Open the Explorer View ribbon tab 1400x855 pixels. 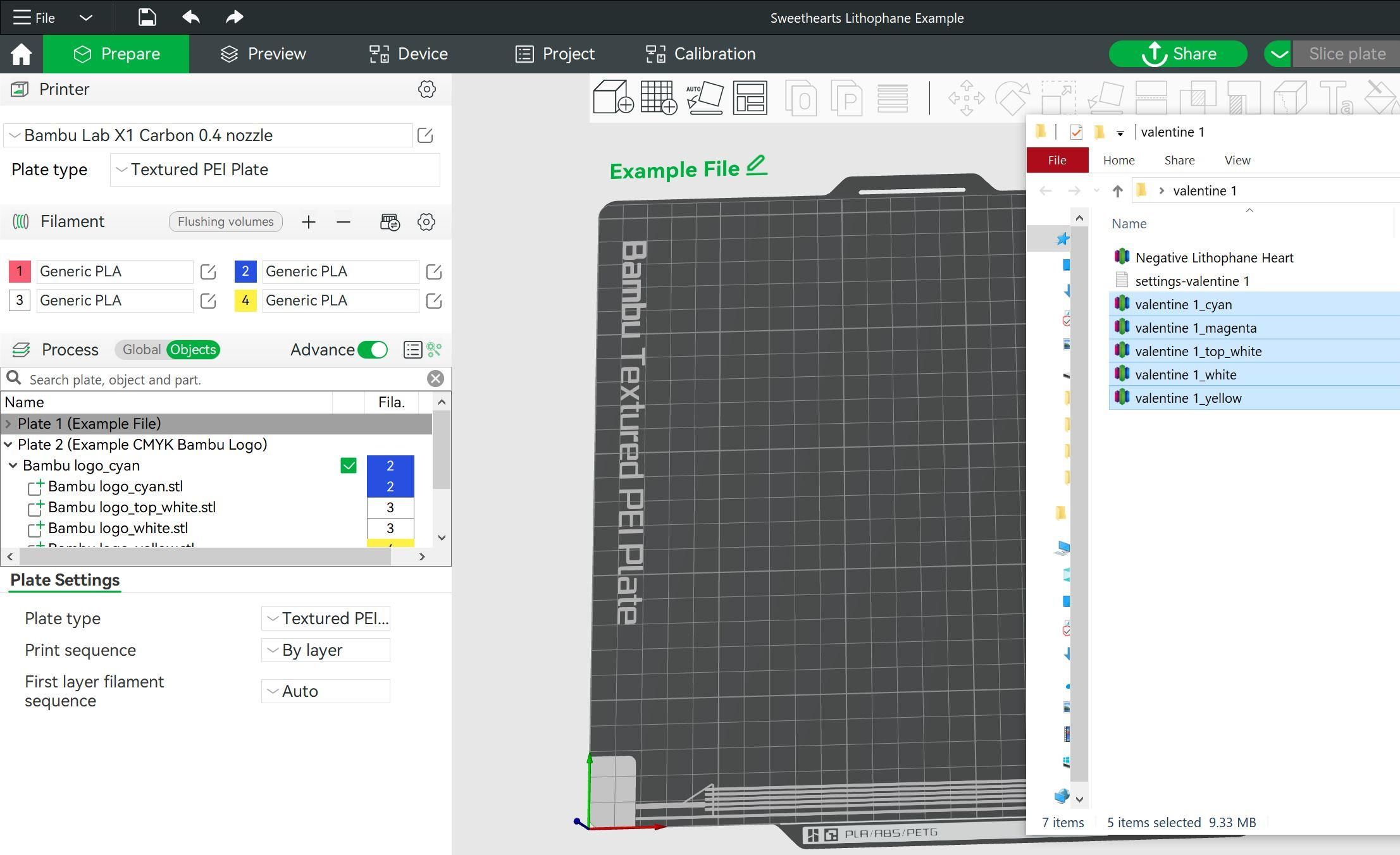pyautogui.click(x=1237, y=160)
